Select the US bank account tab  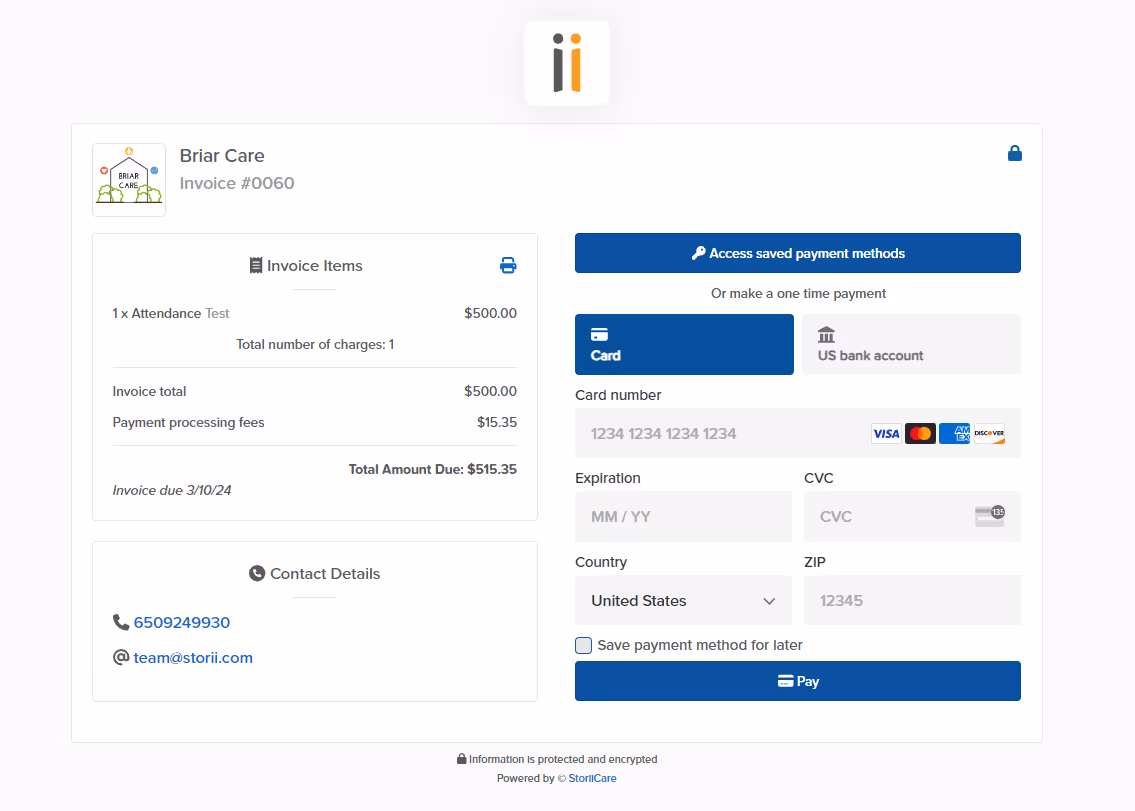[x=911, y=345]
